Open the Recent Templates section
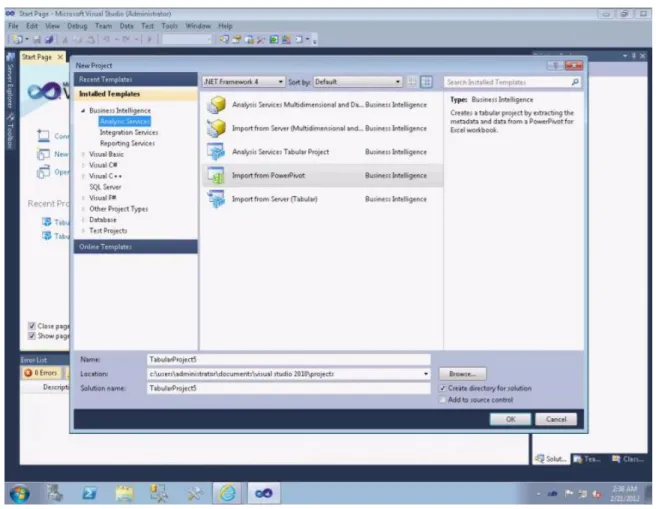The image size is (656, 509). [136, 79]
